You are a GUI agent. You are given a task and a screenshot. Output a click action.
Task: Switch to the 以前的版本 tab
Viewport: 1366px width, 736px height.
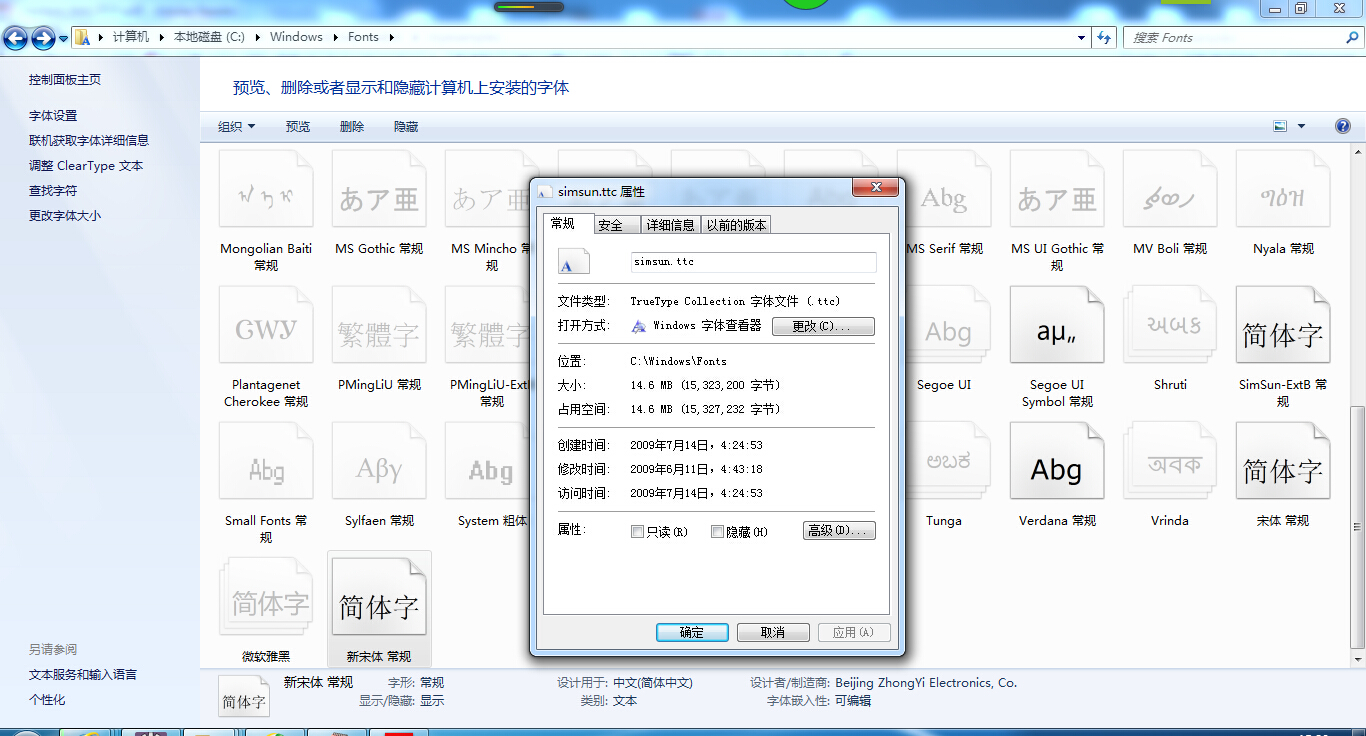pyautogui.click(x=737, y=225)
